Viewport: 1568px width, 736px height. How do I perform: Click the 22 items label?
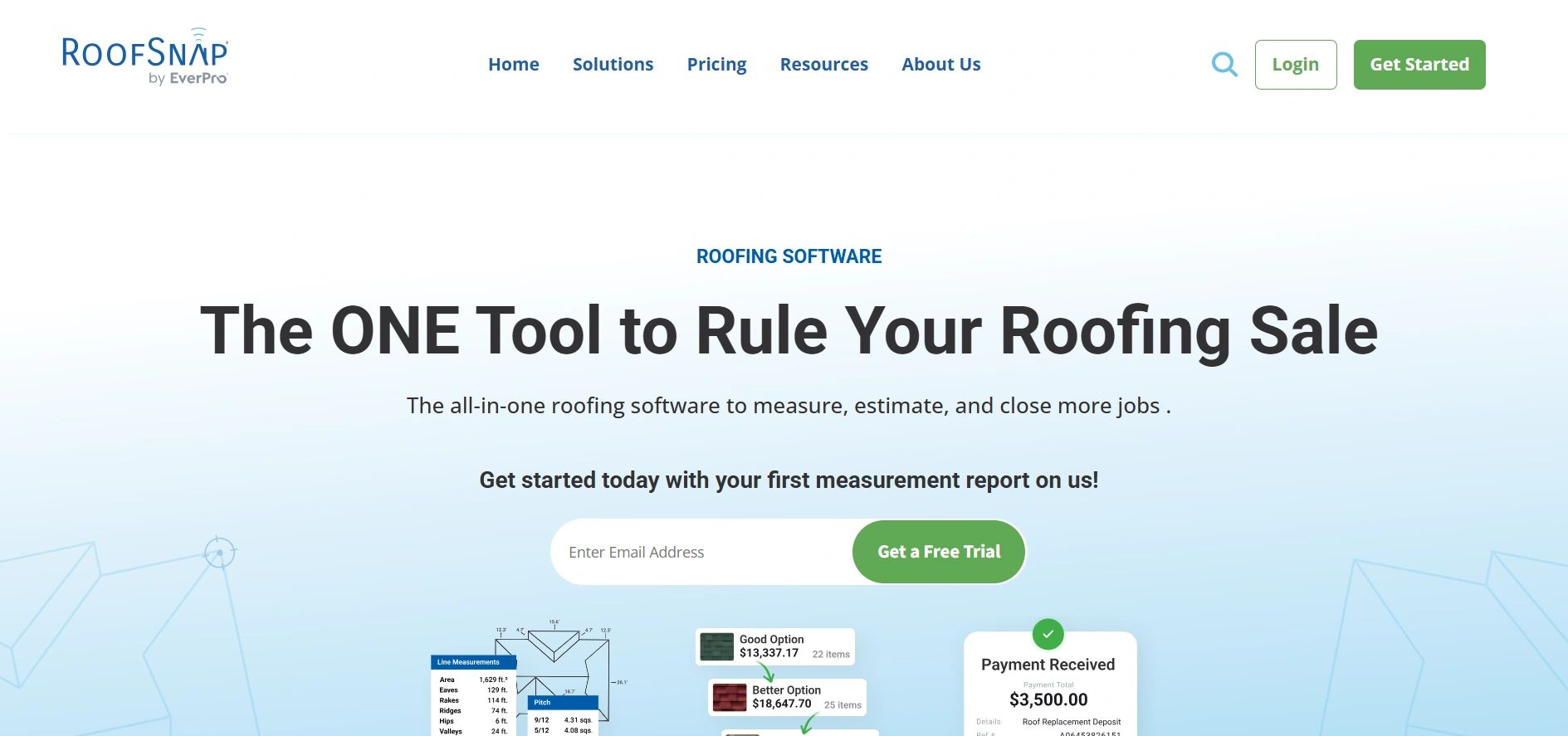[831, 655]
